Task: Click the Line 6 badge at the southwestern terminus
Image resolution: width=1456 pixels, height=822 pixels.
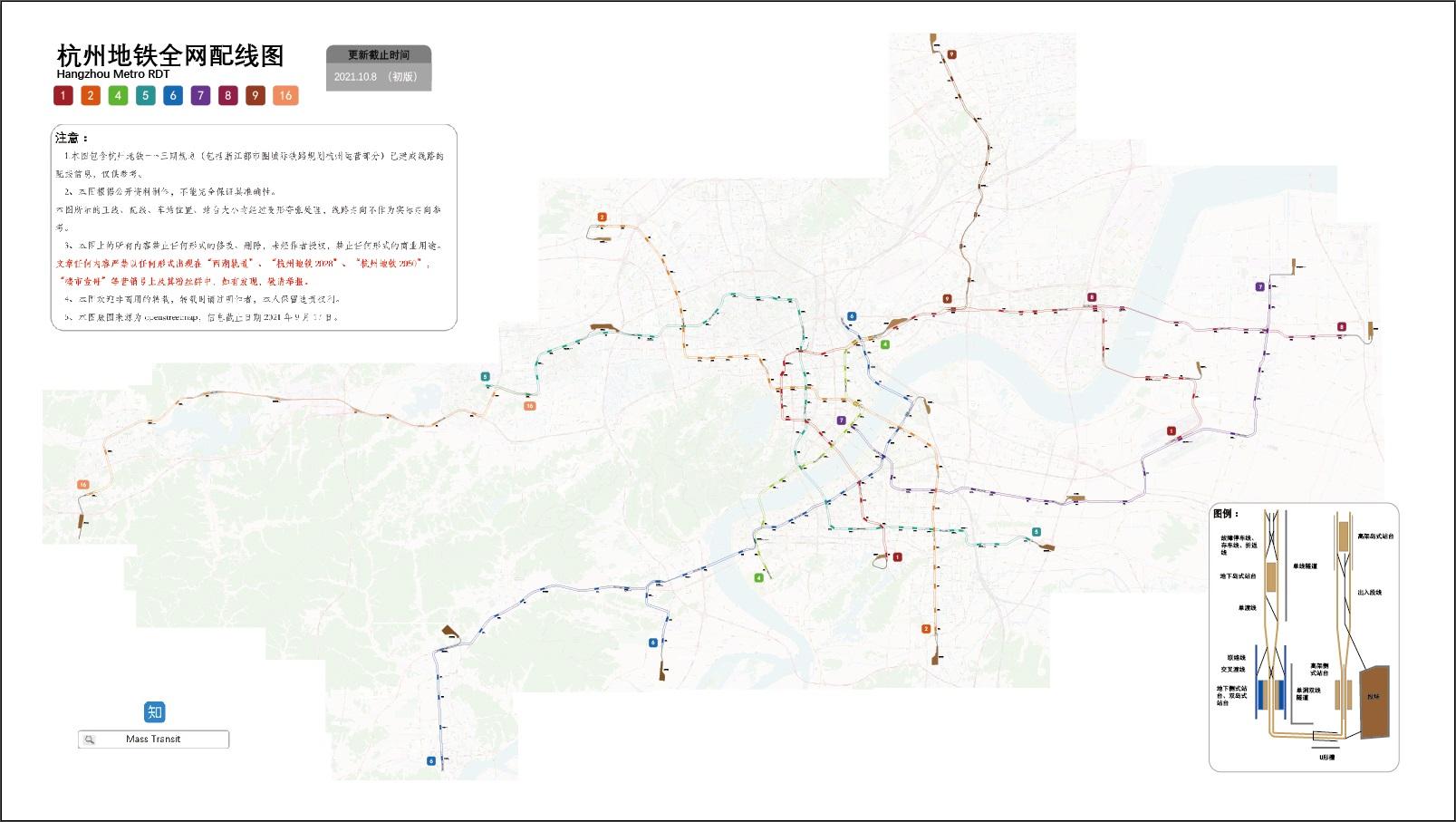Action: [431, 761]
